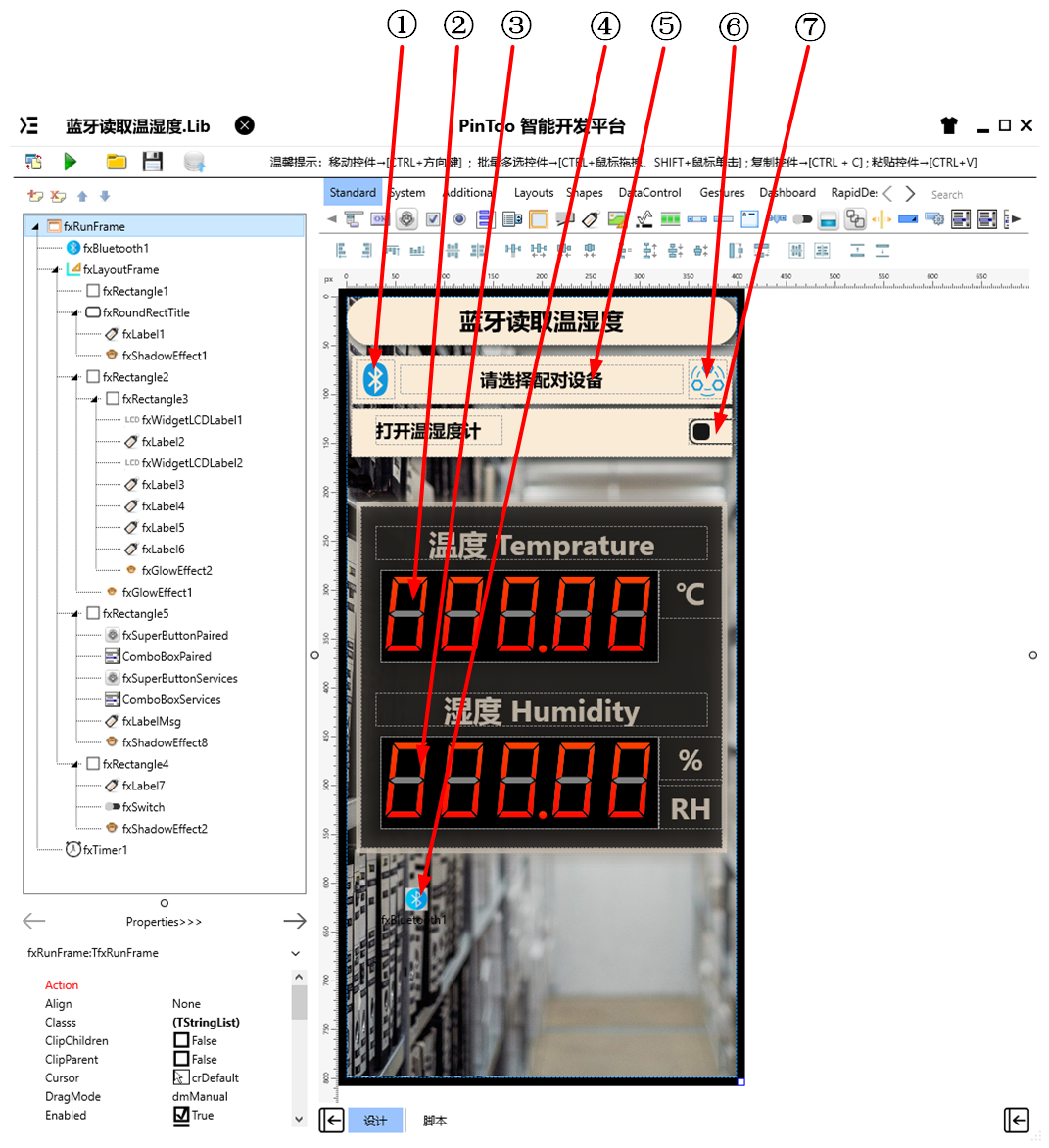Click the add node icon above the tree

pos(35,196)
